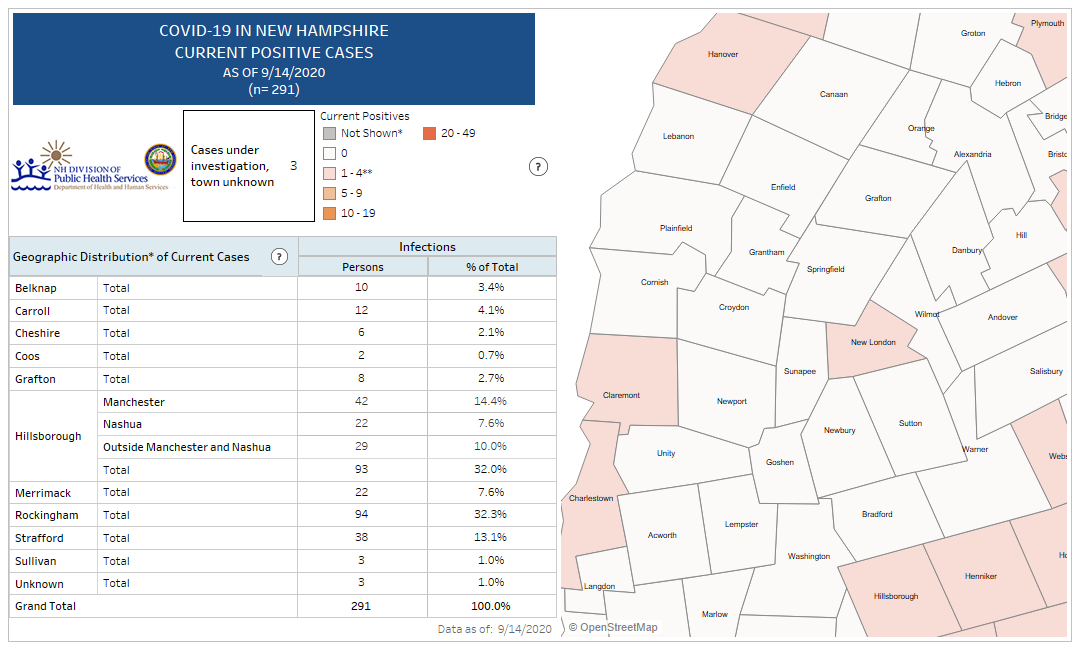Click the help icon beside the legend
The image size is (1080, 650).
[x=538, y=167]
